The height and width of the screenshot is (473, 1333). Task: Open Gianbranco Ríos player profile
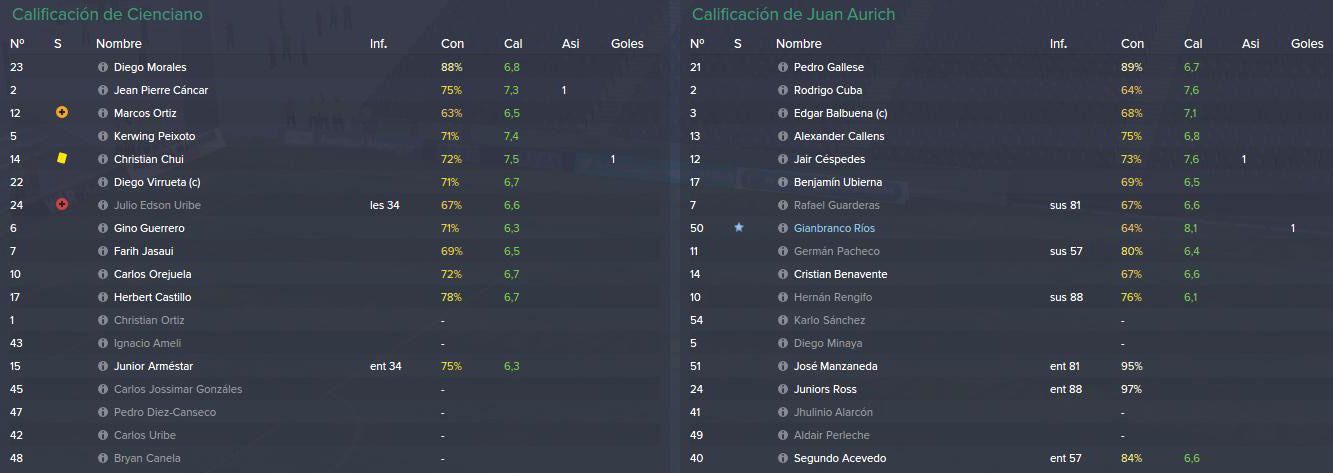pyautogui.click(x=834, y=228)
